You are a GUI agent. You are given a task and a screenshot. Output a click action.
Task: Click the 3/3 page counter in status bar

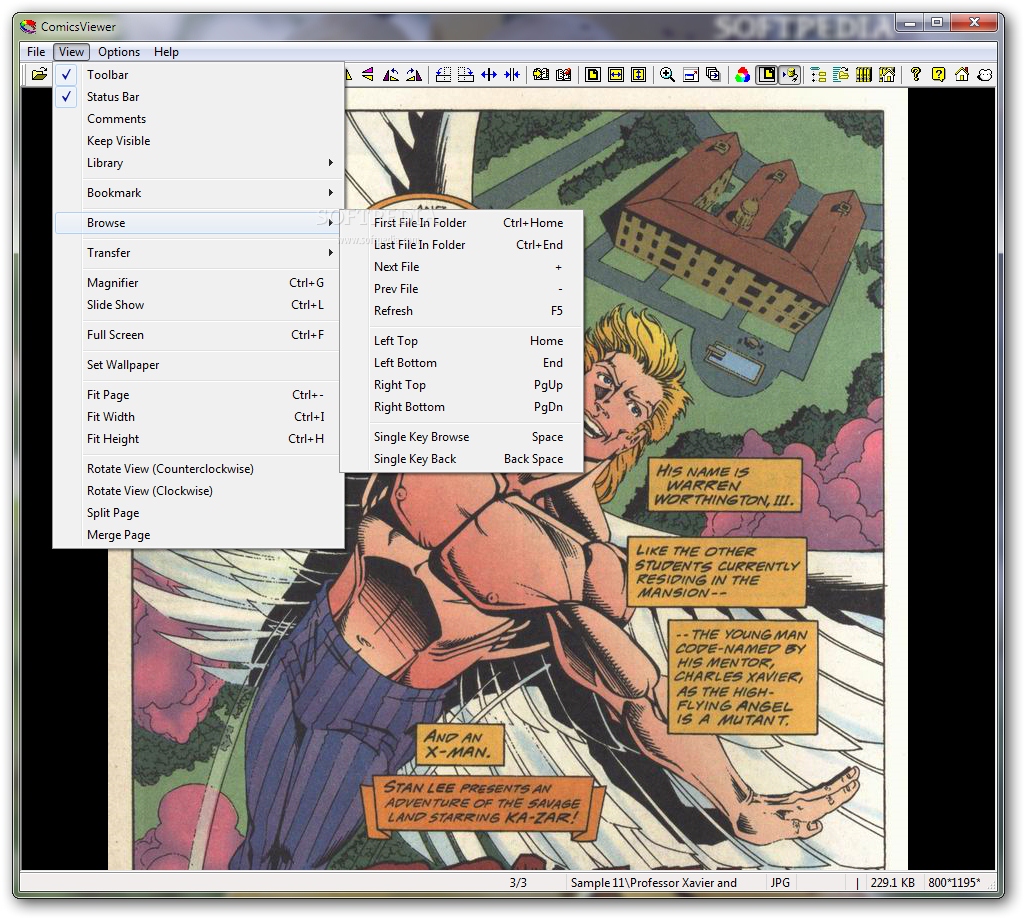coord(518,883)
